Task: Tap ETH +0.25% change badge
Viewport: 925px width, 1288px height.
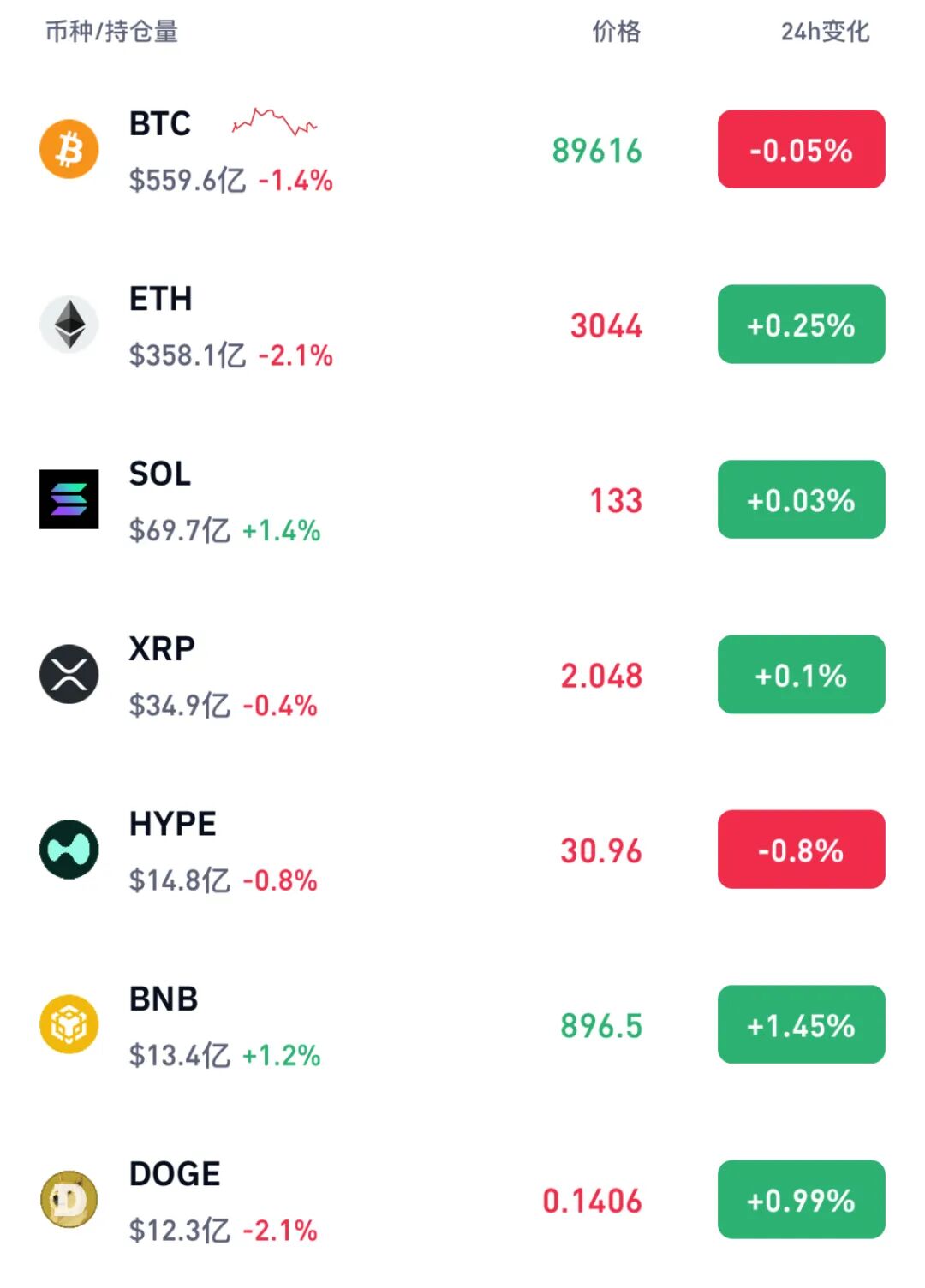Action: coord(801,325)
